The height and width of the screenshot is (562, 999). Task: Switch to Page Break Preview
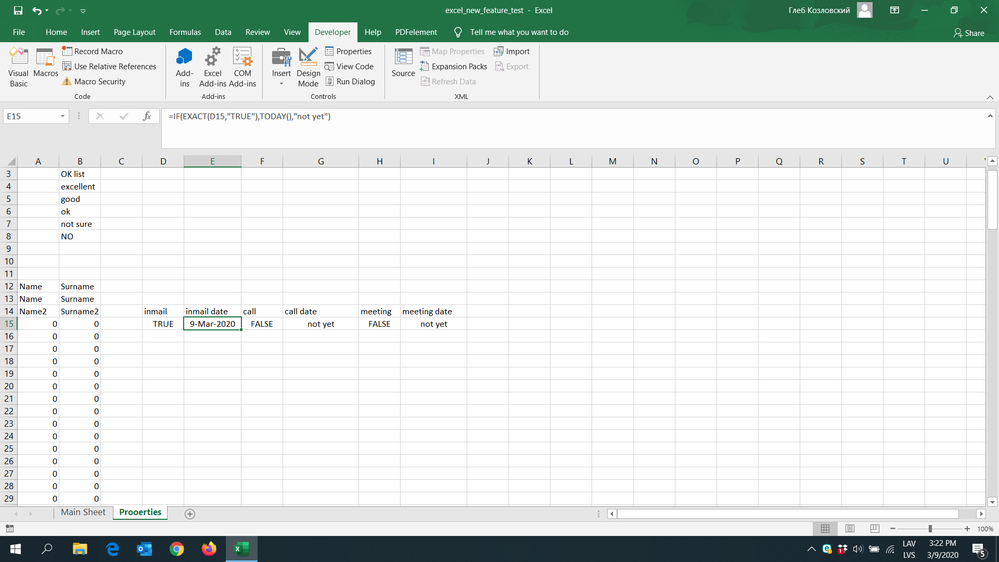click(x=874, y=529)
